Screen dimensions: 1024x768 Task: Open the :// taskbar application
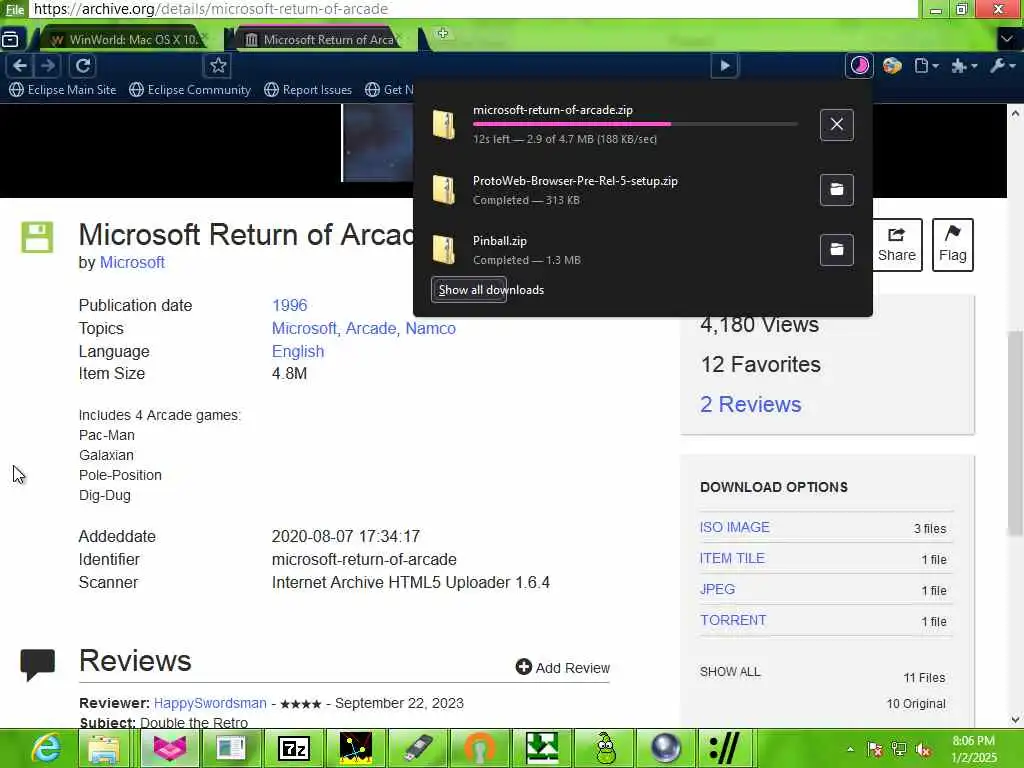pos(725,748)
